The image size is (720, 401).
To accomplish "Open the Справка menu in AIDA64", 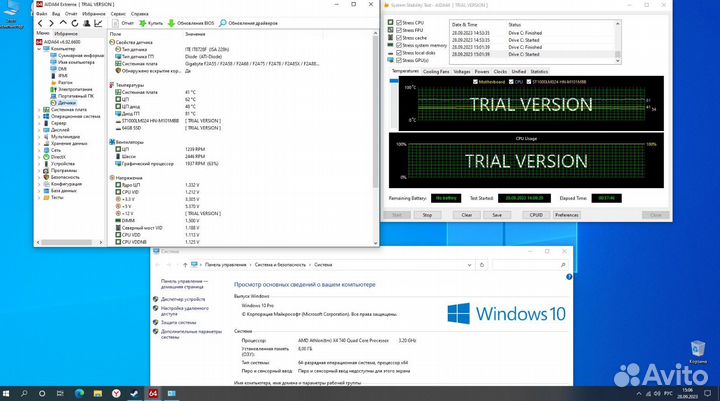I will pos(140,14).
